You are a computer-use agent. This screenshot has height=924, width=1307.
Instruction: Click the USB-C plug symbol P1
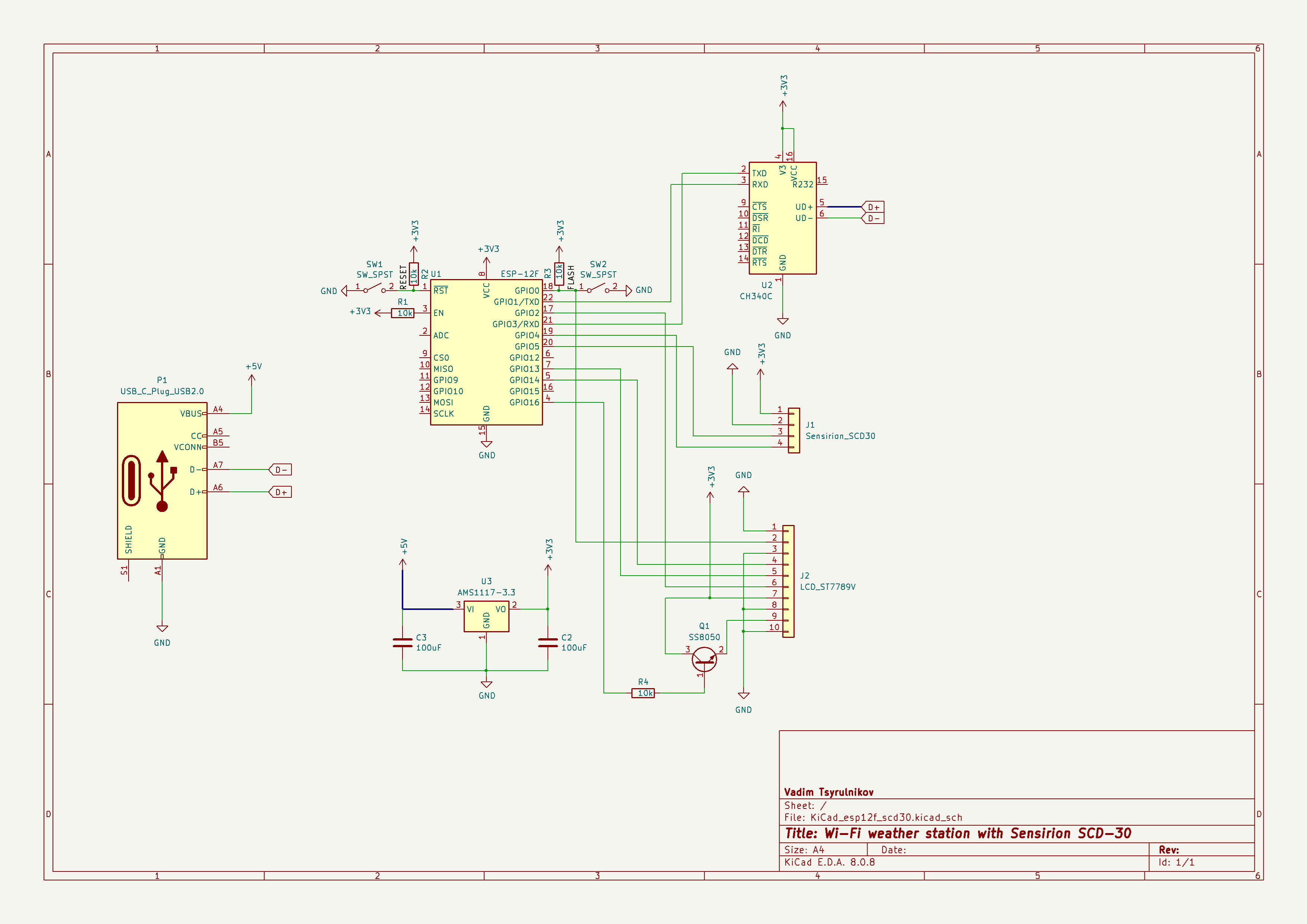coord(162,480)
